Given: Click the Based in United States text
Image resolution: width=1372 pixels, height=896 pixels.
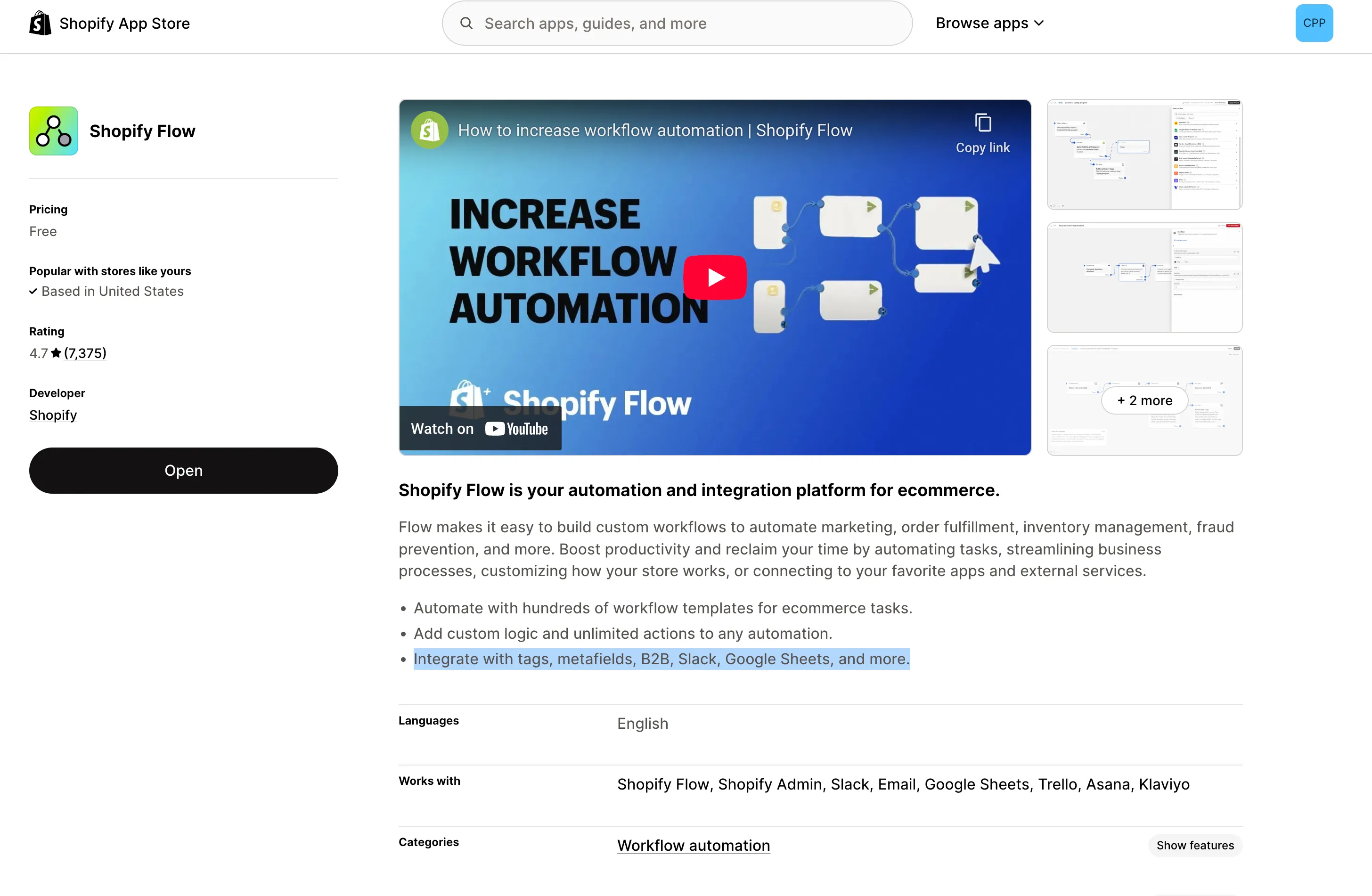Looking at the screenshot, I should point(113,291).
